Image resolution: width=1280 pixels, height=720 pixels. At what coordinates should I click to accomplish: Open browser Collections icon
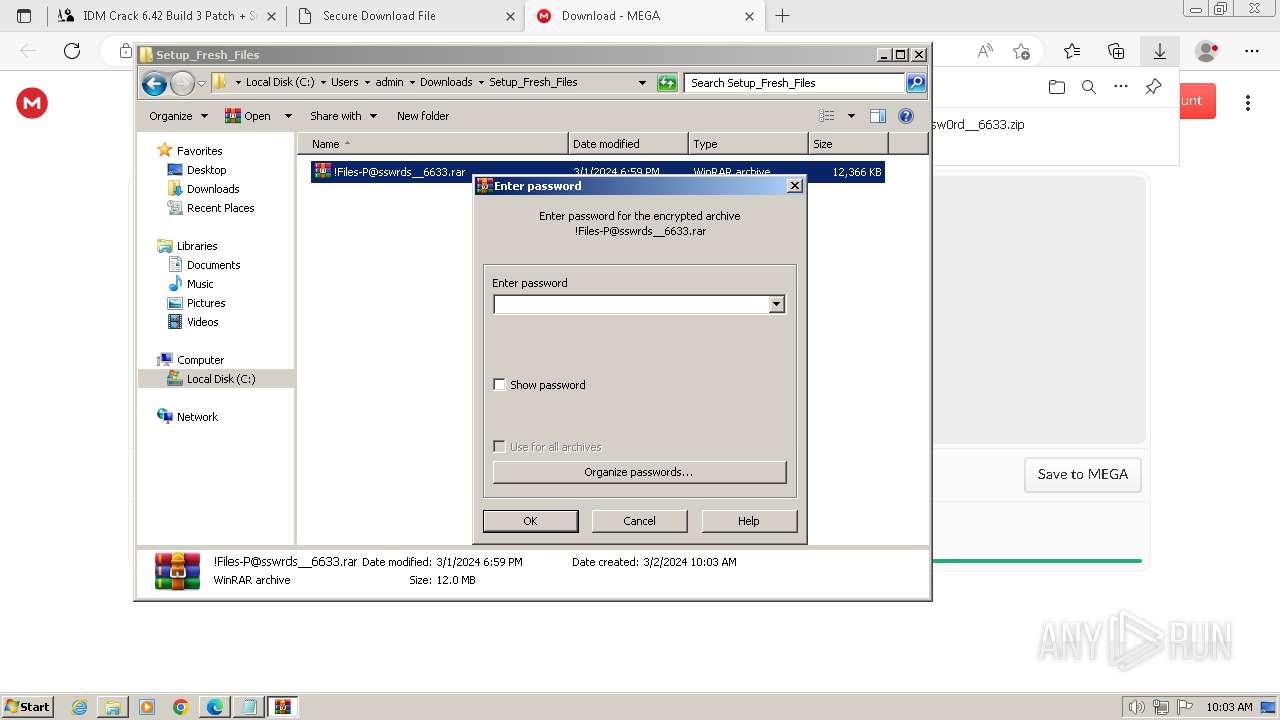point(1116,51)
